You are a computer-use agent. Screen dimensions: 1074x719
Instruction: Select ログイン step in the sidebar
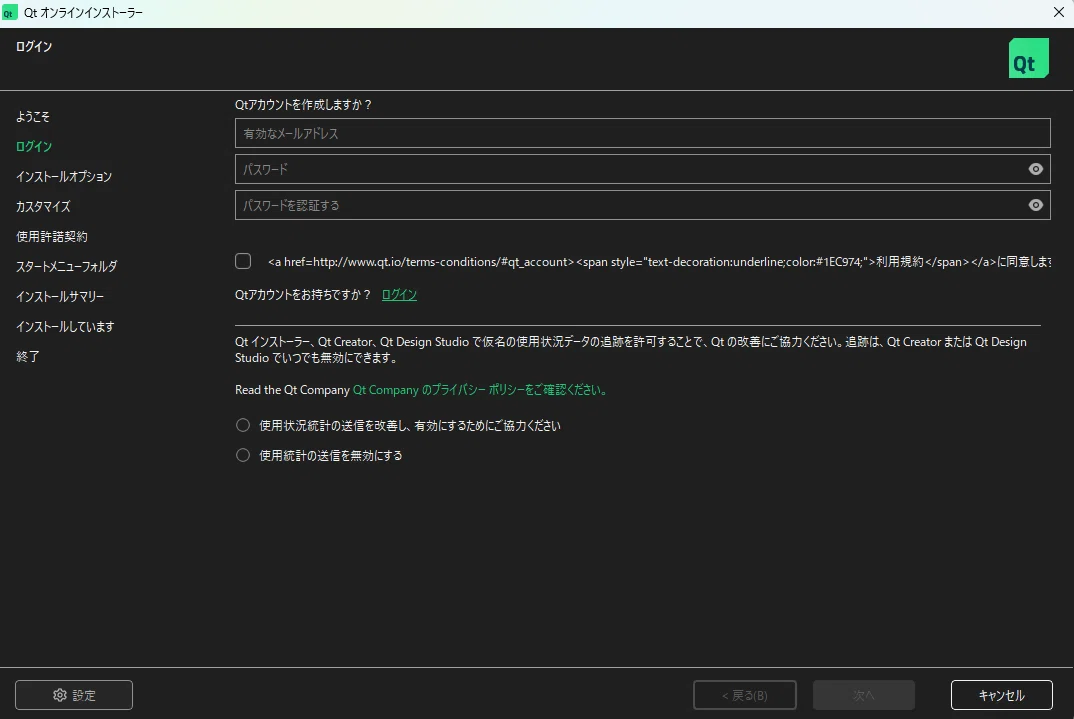34,147
